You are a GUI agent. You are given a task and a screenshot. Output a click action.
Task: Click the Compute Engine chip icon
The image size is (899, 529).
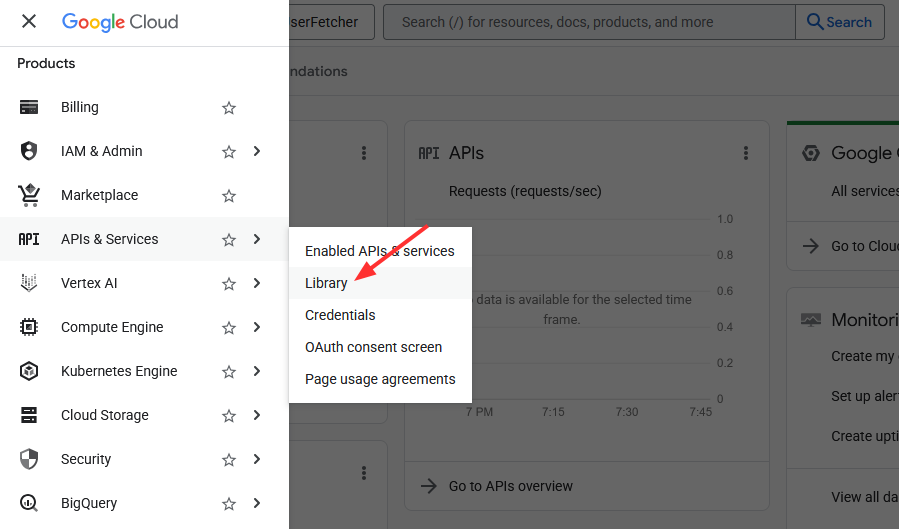coord(29,327)
